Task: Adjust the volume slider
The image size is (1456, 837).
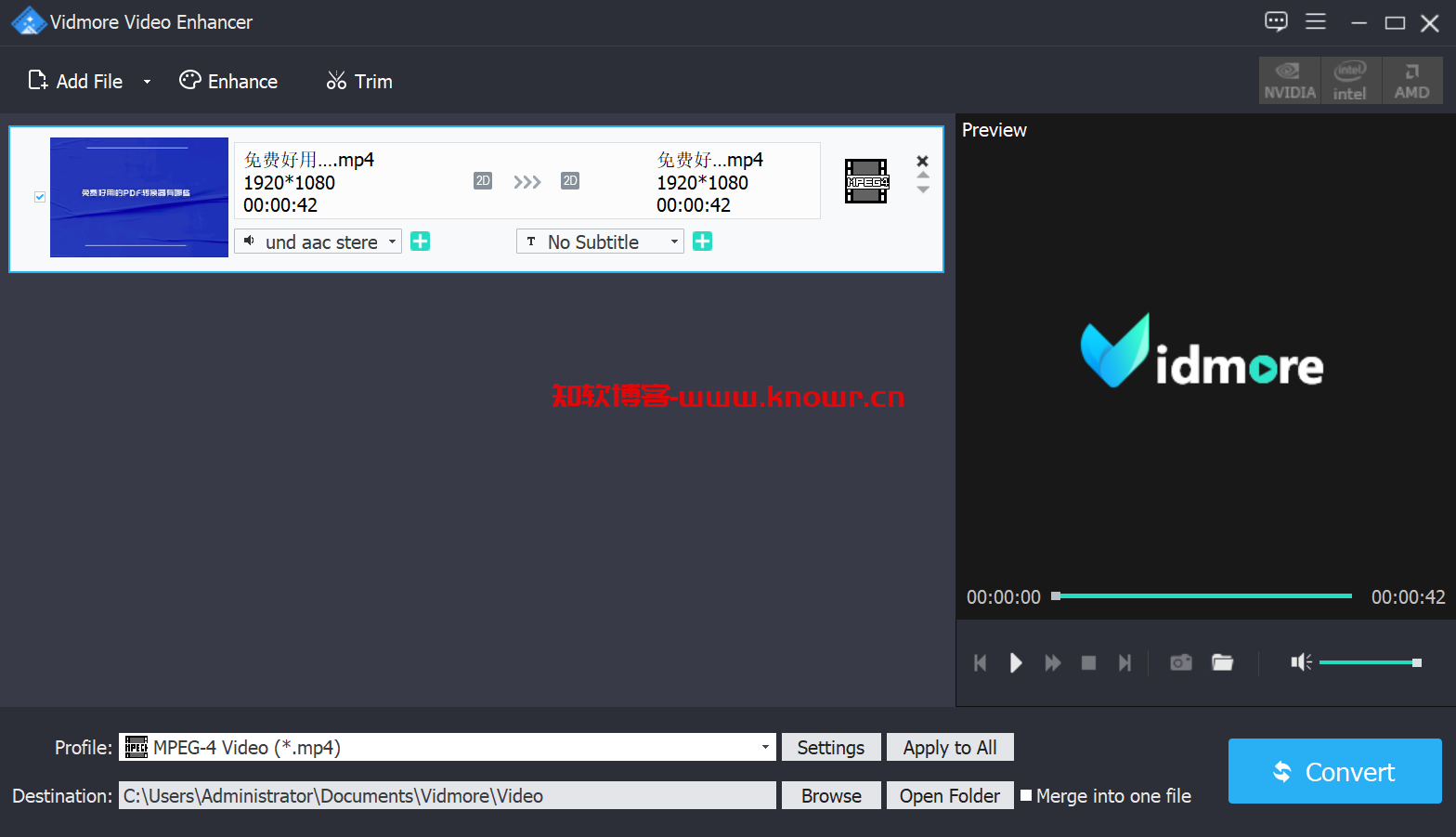Action: pyautogui.click(x=1371, y=662)
